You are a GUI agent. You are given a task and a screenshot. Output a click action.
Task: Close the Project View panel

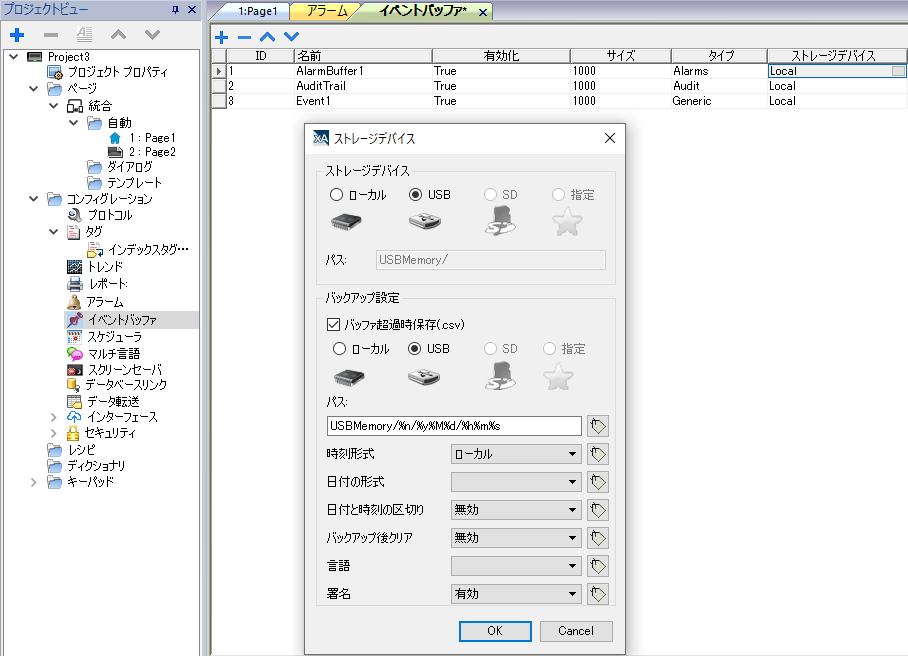click(x=192, y=9)
